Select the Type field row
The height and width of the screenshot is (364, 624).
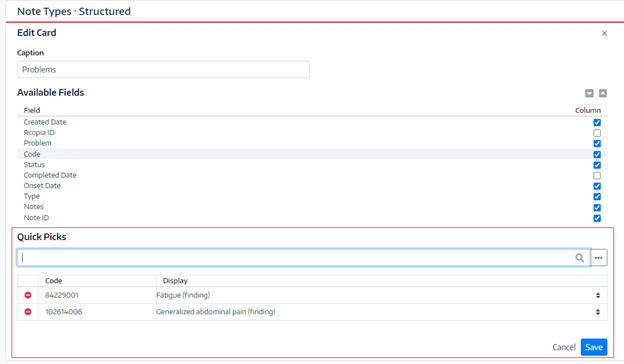(312, 197)
